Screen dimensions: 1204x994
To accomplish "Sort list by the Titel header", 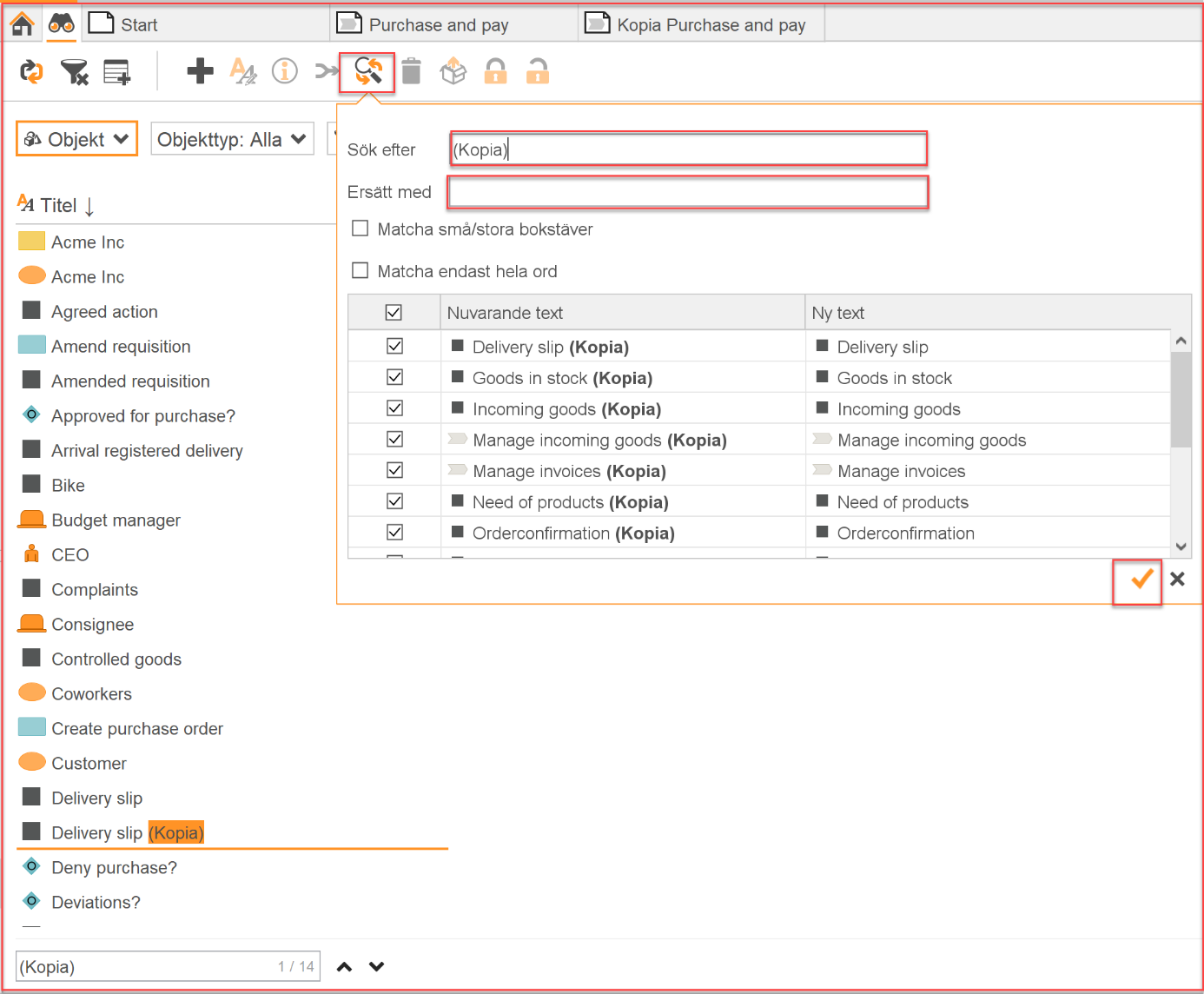I will (x=56, y=205).
